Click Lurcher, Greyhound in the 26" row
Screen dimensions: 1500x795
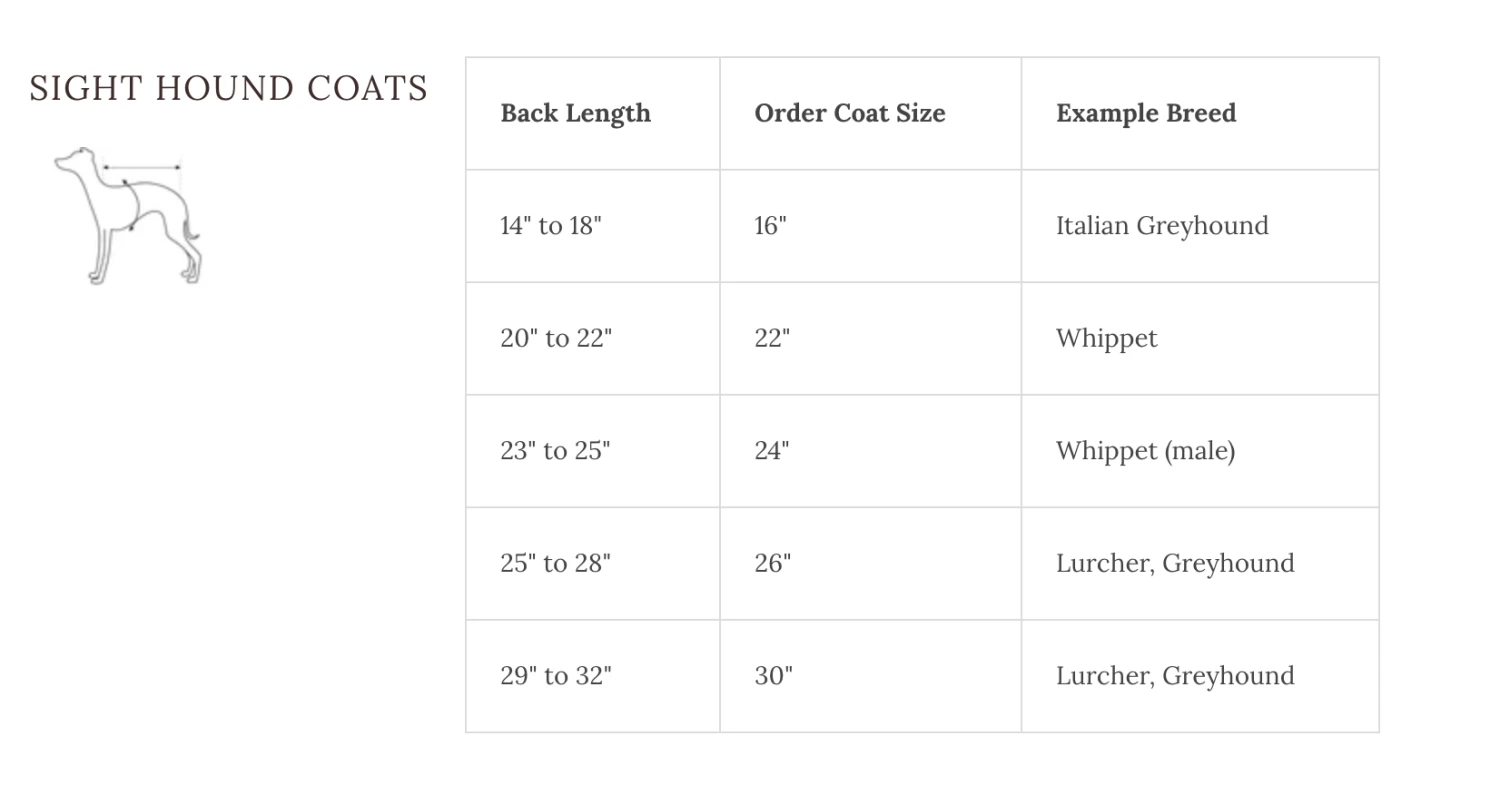(x=1175, y=564)
